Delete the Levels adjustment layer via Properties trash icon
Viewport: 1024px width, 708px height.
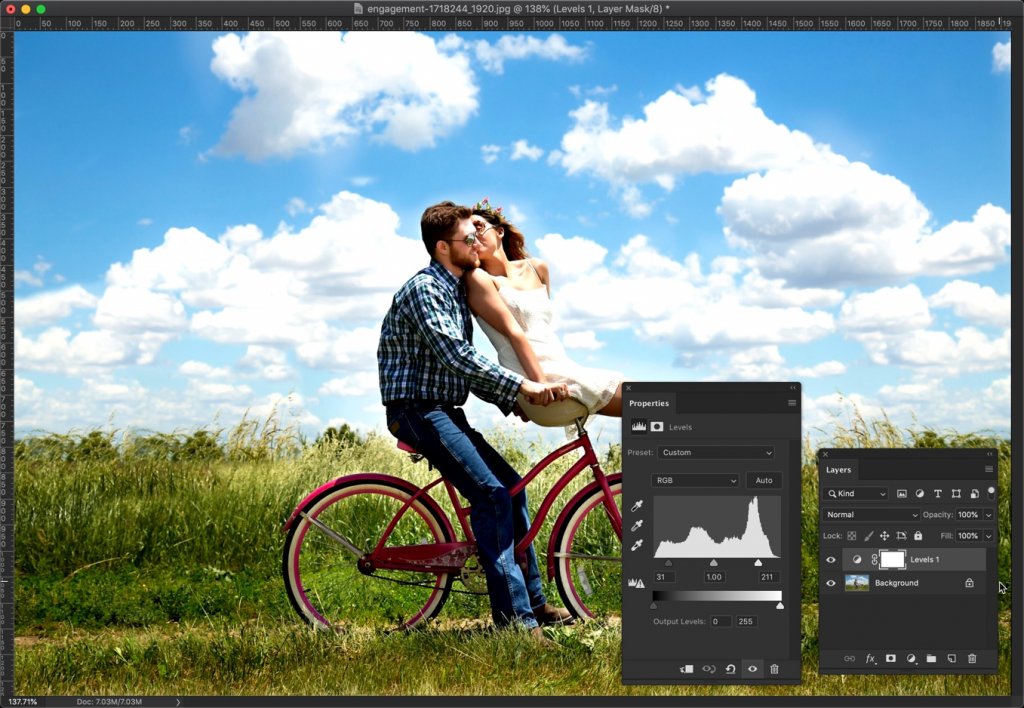[x=775, y=669]
